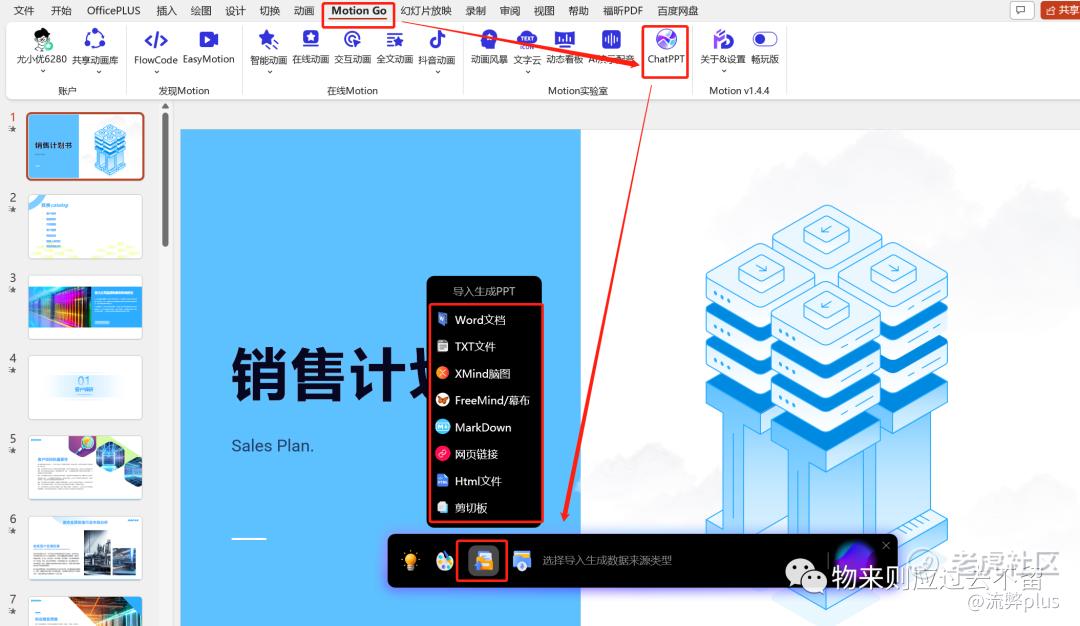Select slide 1 thumbnail 销售计划书
Screen dimensions: 1080x626
tap(85, 147)
